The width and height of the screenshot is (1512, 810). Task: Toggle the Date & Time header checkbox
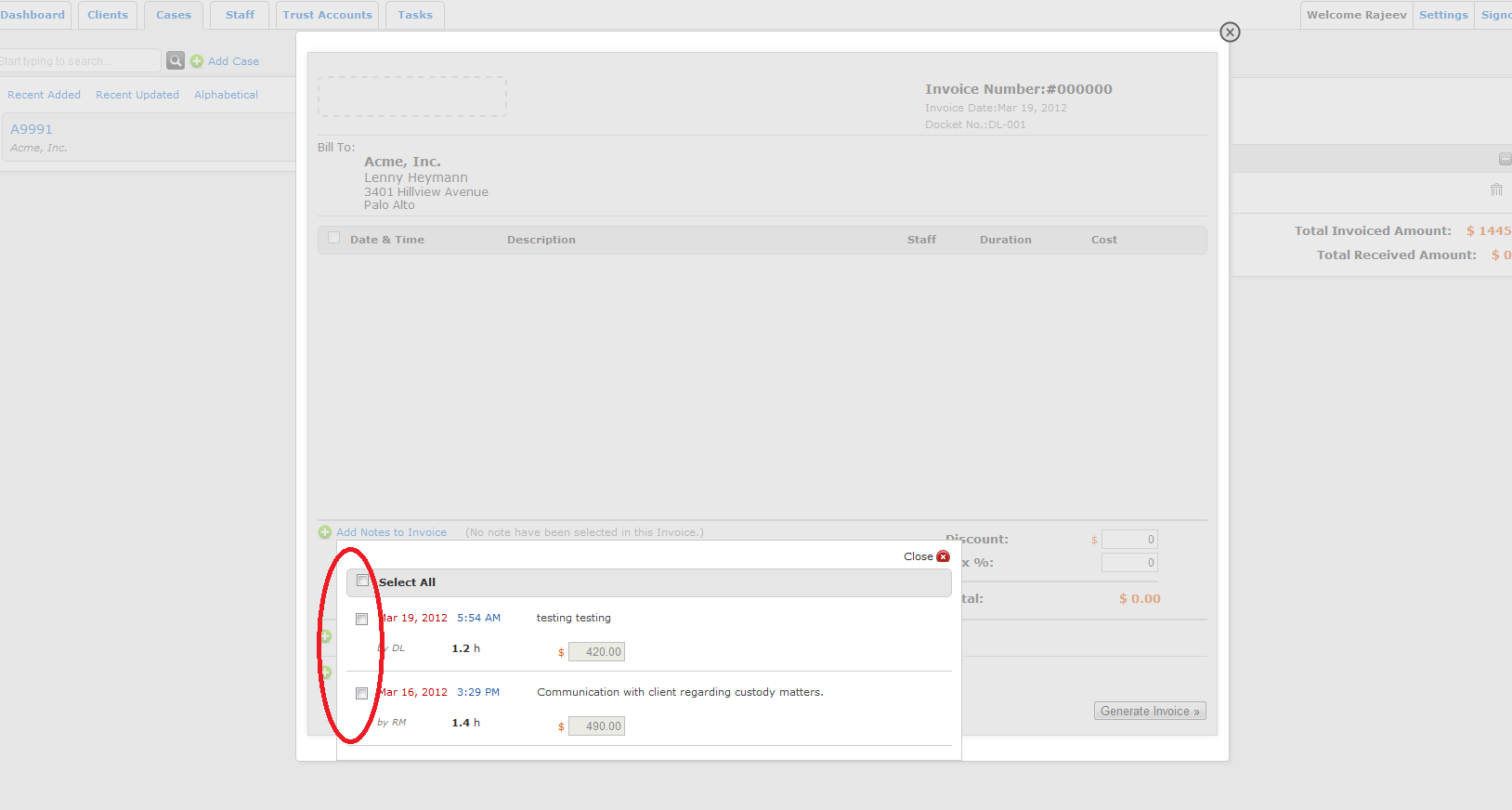pos(334,238)
